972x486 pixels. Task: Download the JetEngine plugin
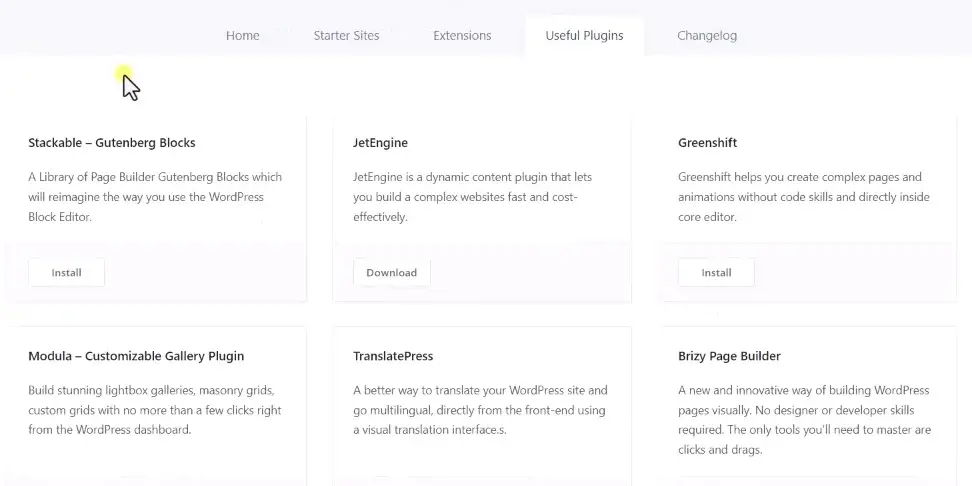(392, 273)
